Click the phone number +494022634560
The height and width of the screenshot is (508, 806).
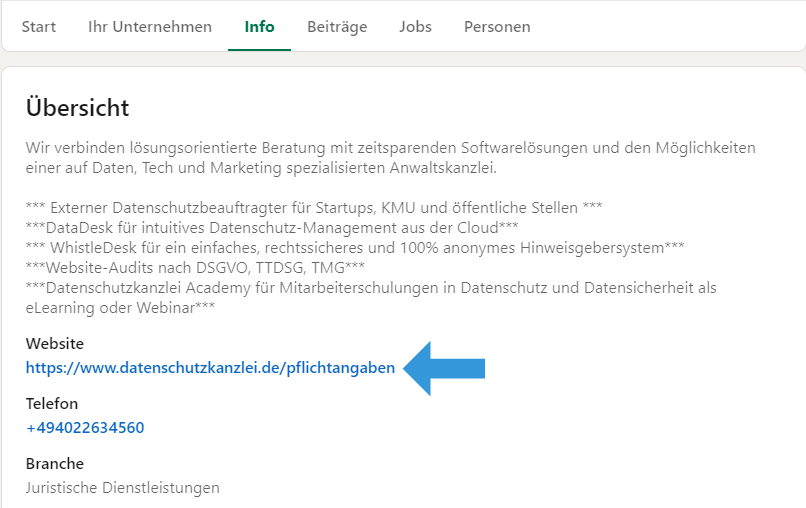[x=85, y=428]
